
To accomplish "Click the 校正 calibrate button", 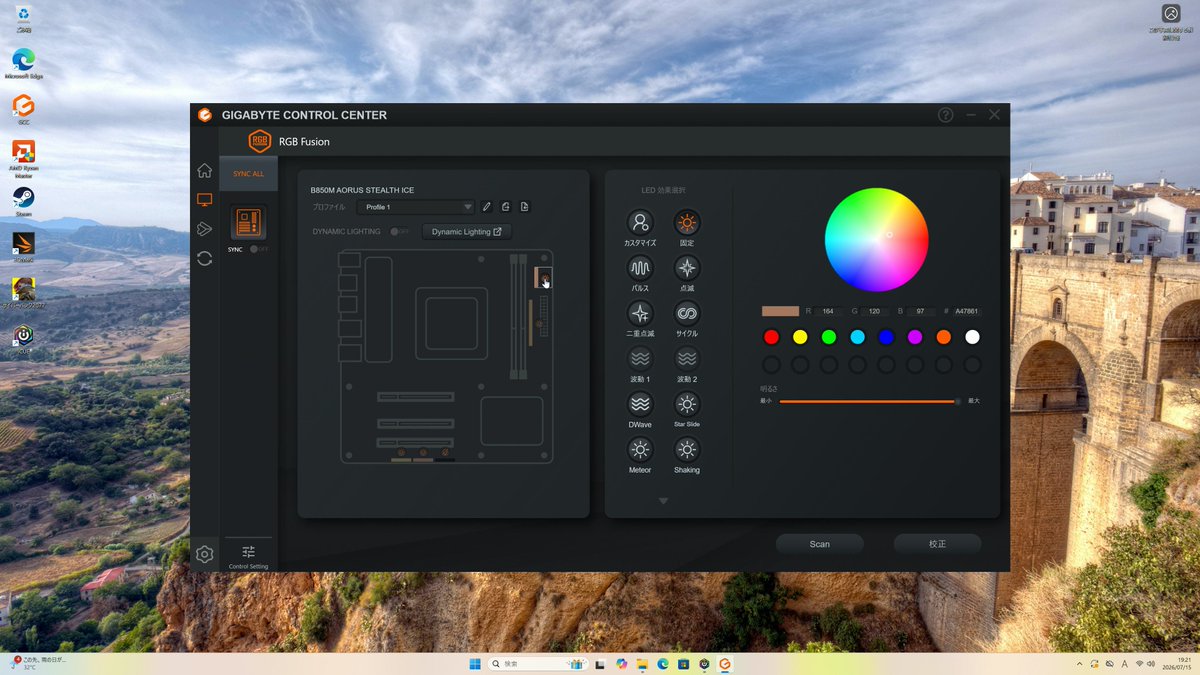I will 937,544.
